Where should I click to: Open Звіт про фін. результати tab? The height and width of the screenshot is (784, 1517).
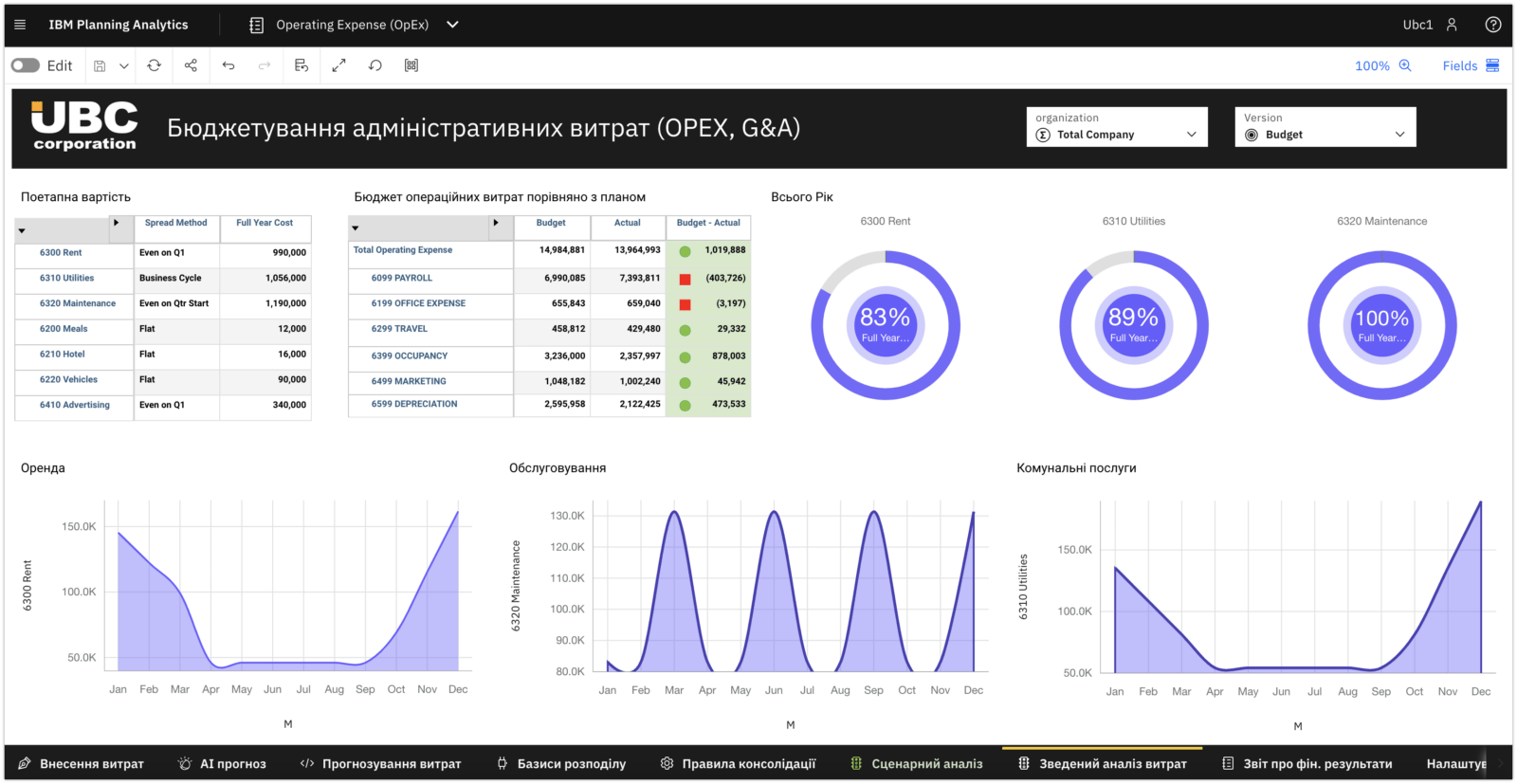pyautogui.click(x=1307, y=763)
